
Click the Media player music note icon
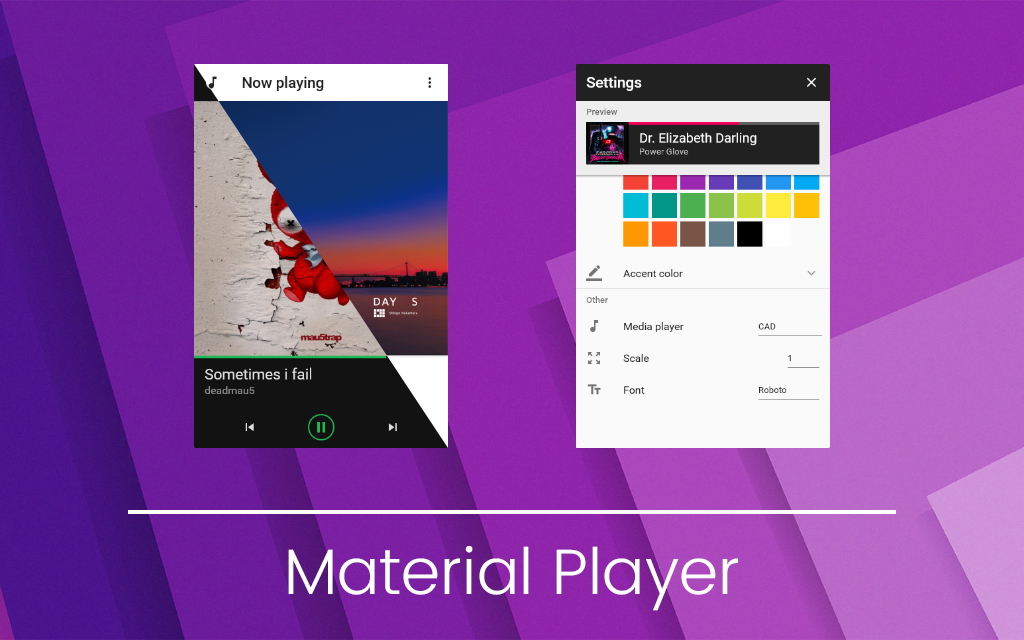[594, 326]
